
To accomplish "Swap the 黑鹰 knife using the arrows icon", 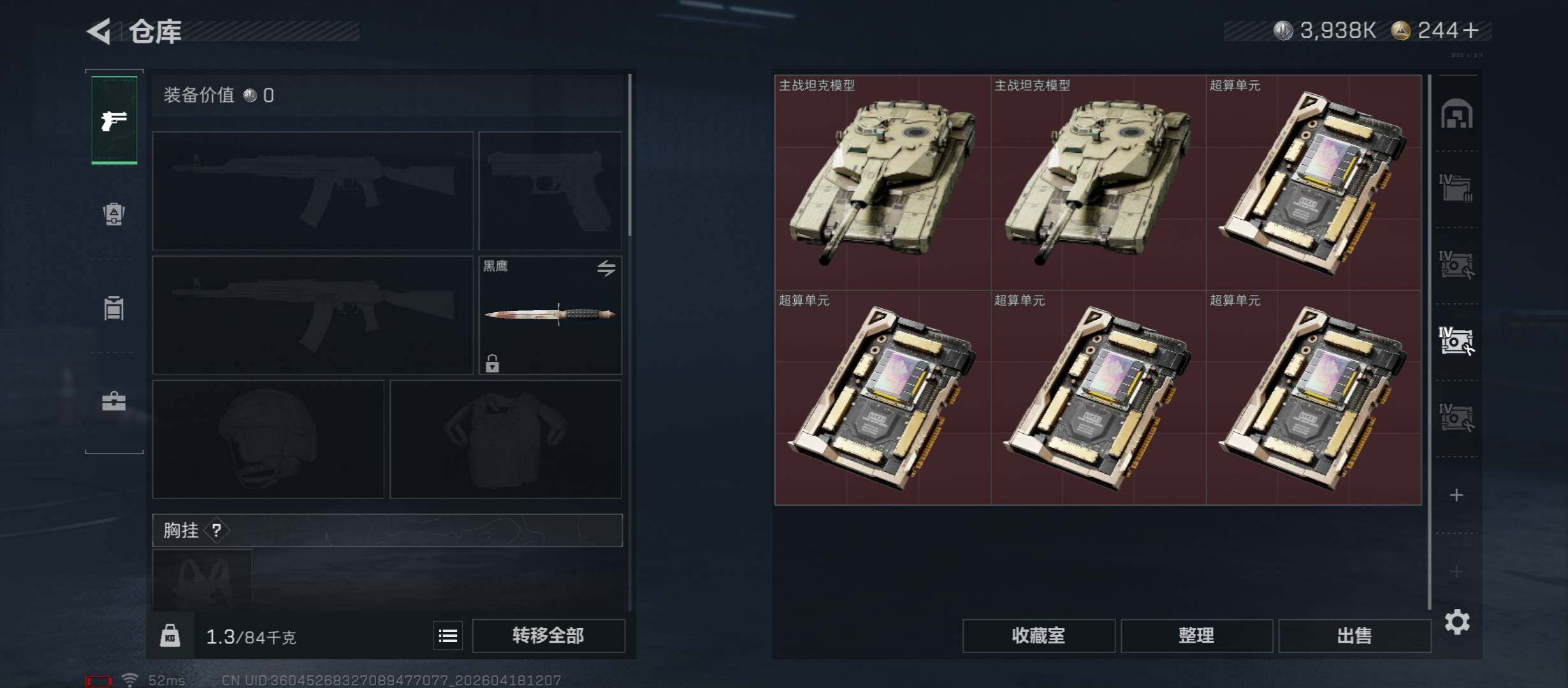I will pos(606,268).
